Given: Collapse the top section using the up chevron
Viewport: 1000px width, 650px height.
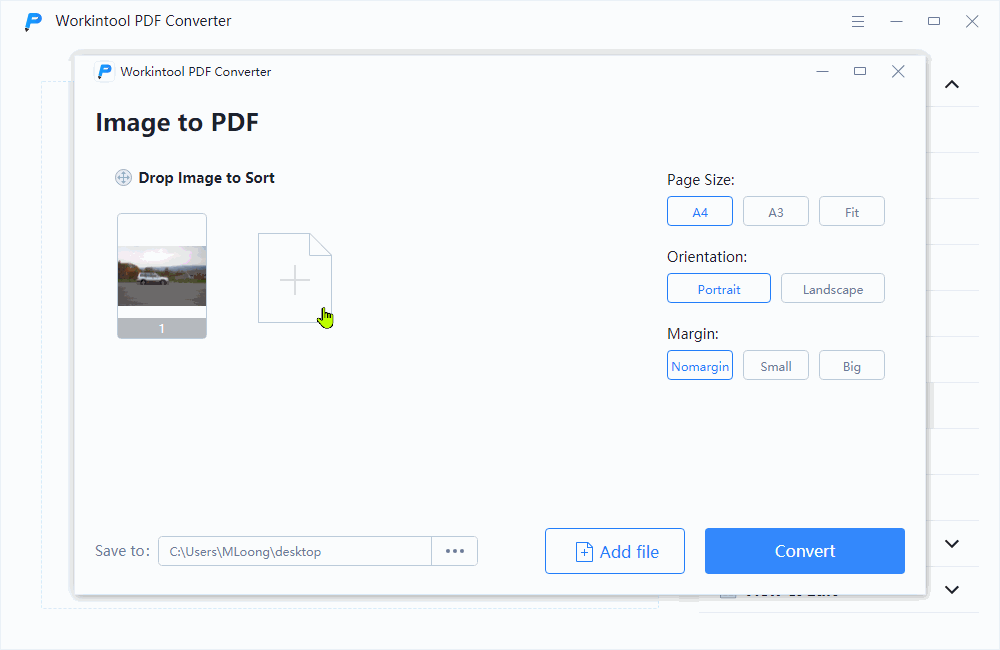Looking at the screenshot, I should [x=951, y=84].
